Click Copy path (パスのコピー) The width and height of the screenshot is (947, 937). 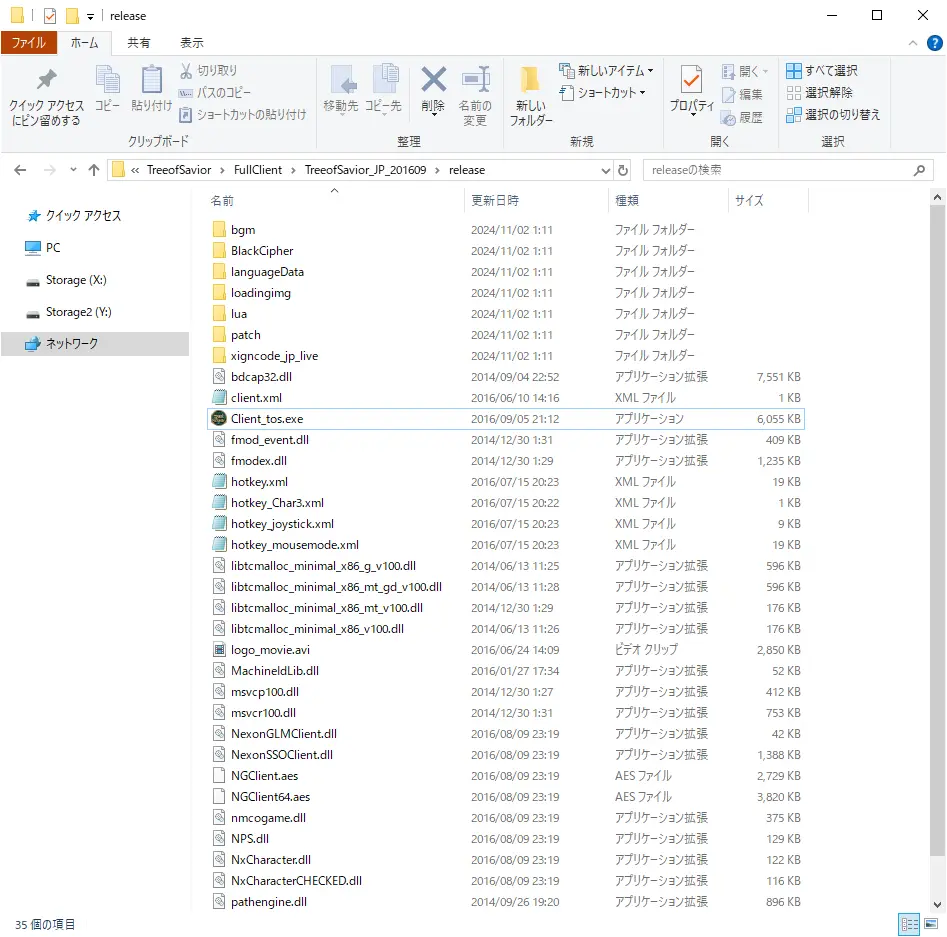tap(214, 92)
